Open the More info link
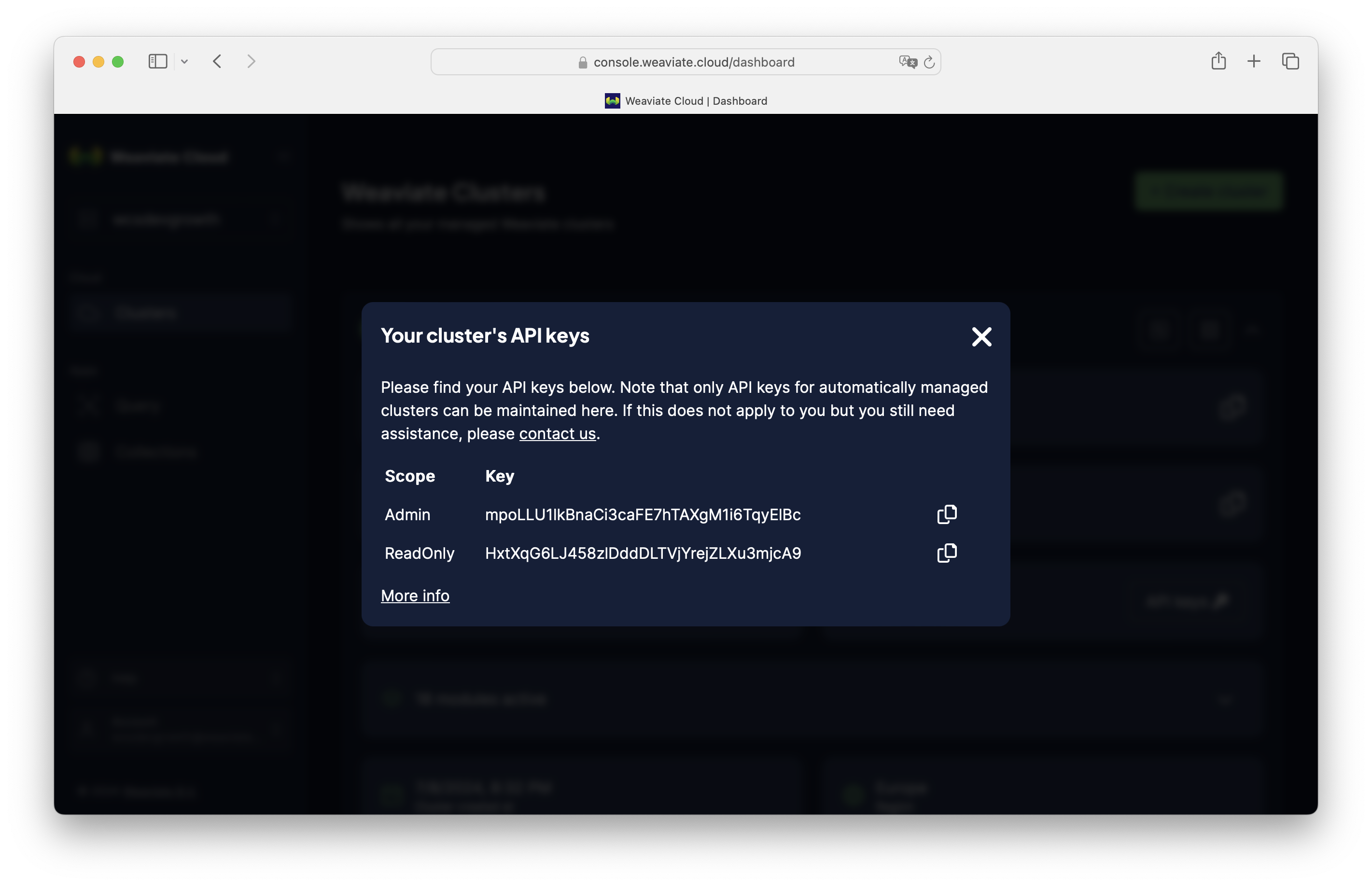The height and width of the screenshot is (886, 1372). coord(415,595)
